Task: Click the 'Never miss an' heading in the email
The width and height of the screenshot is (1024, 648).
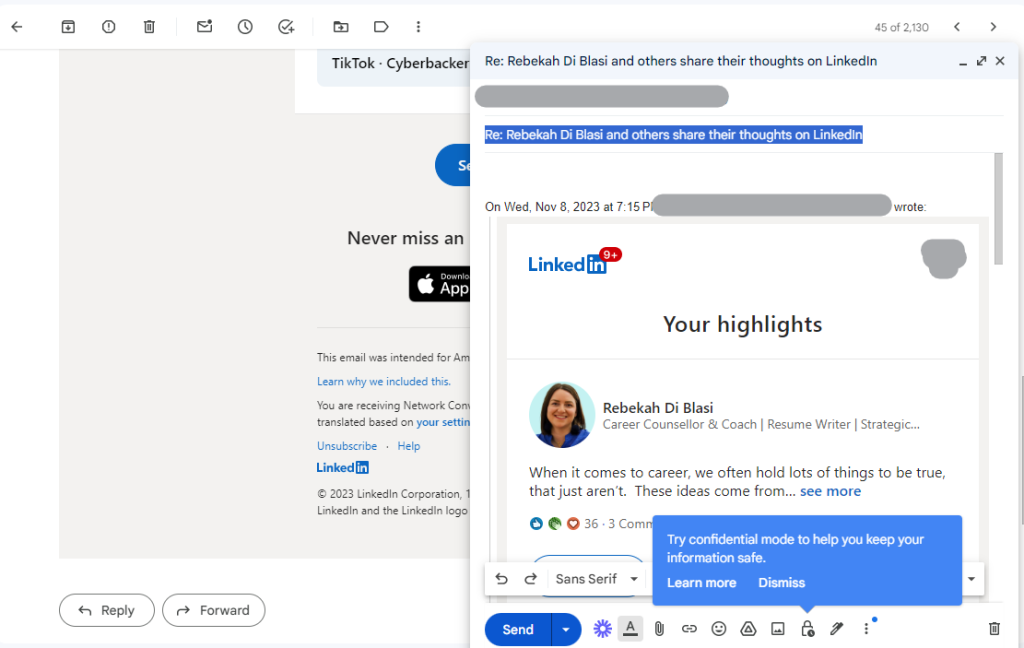Action: 406,238
